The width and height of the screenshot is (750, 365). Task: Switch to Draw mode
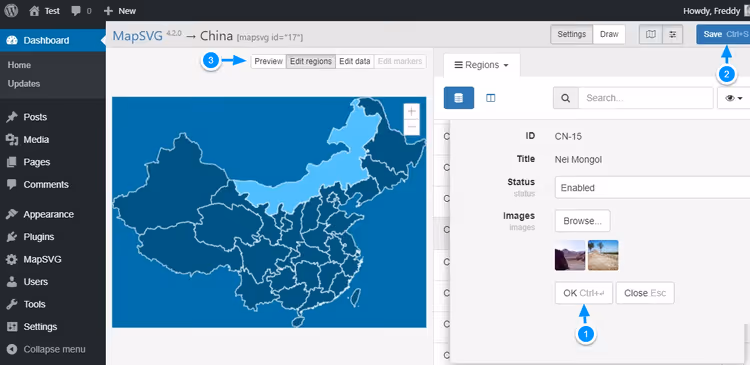[609, 34]
